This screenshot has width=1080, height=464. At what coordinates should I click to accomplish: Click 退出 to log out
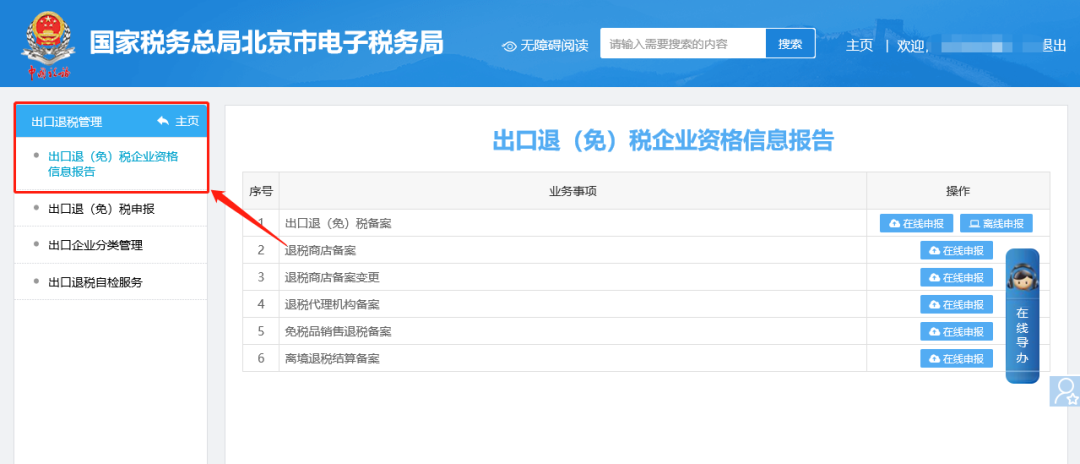(1054, 45)
